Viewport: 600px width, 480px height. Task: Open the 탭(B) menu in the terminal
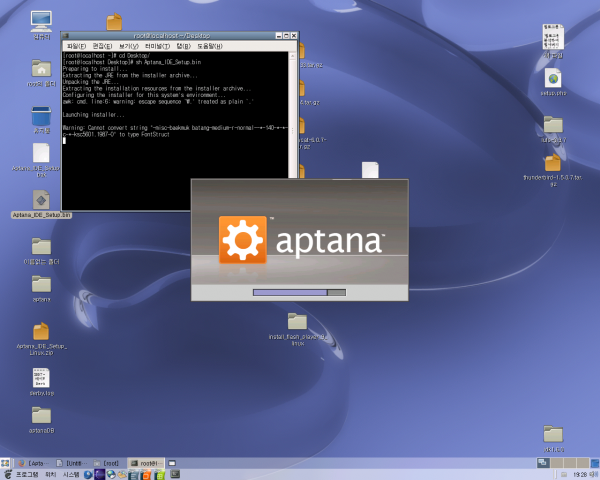click(183, 46)
